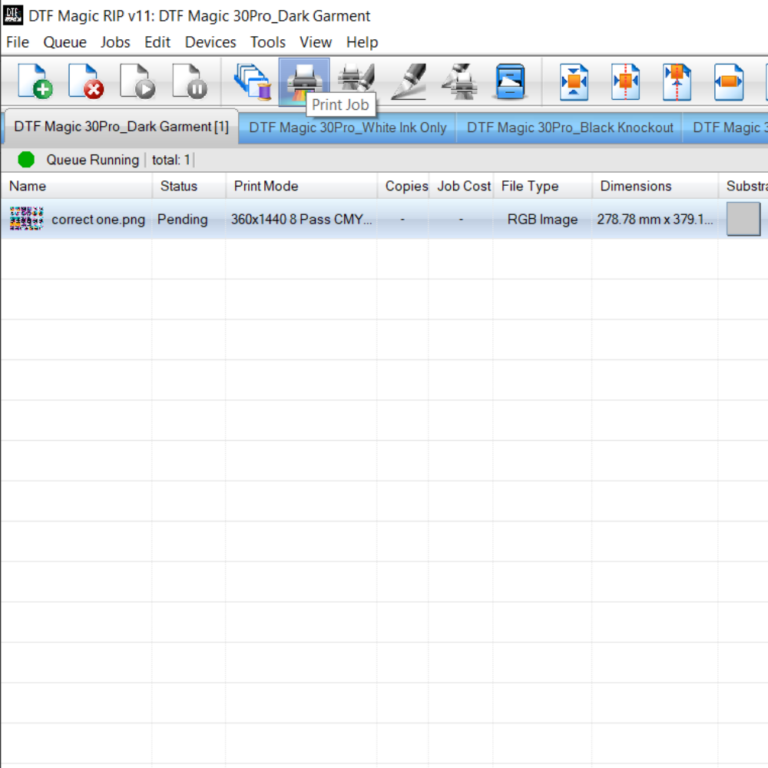Click the center image on page icon
This screenshot has height=768, width=768.
[x=574, y=81]
